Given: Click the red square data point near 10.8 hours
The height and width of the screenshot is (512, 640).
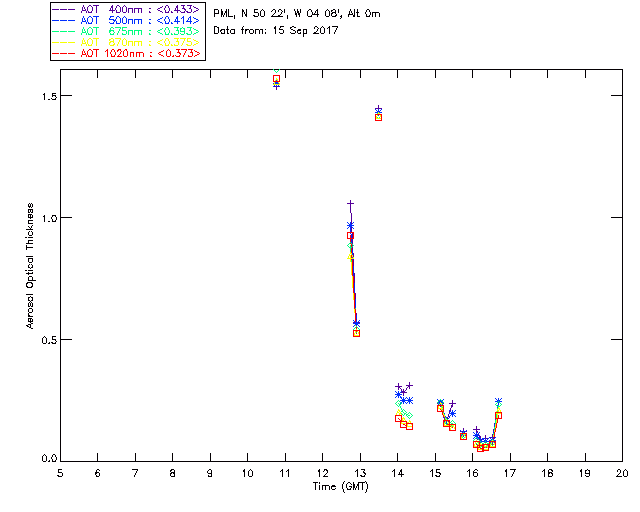Looking at the screenshot, I should (x=276, y=78).
